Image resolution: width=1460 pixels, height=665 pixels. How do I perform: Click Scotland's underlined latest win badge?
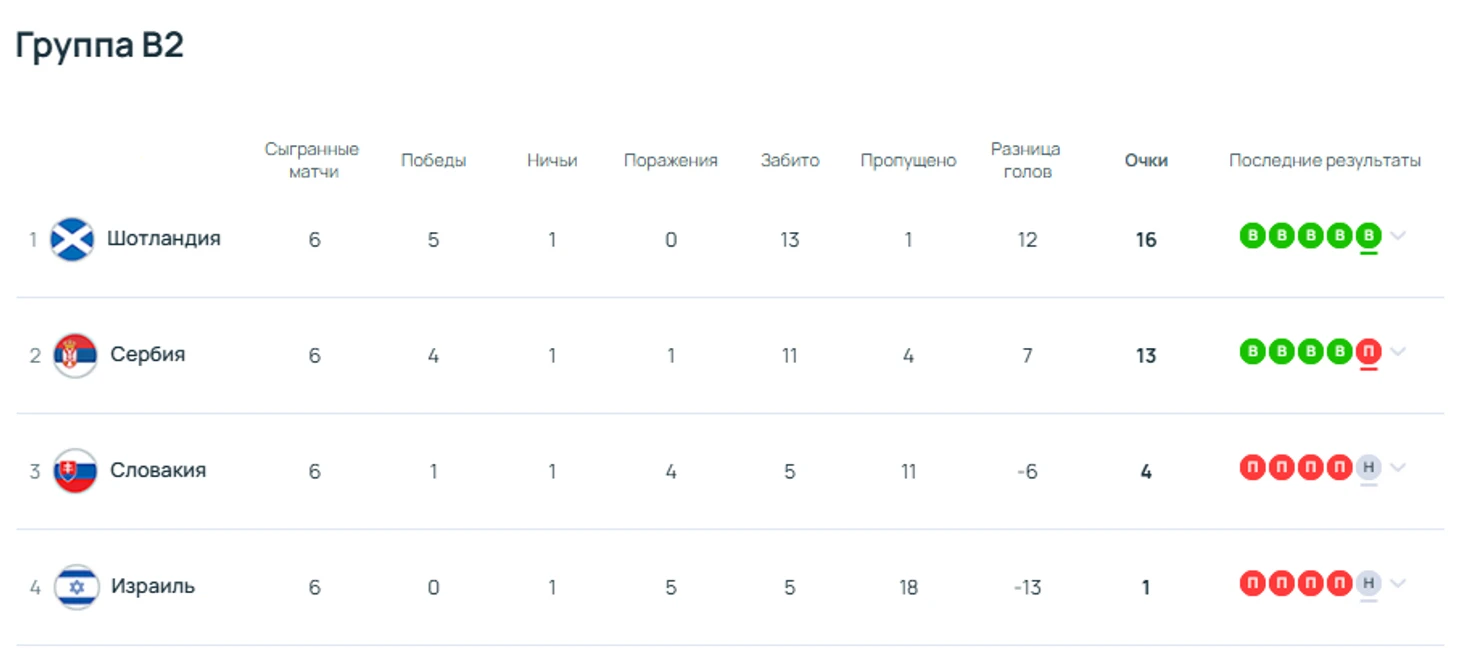point(1369,236)
